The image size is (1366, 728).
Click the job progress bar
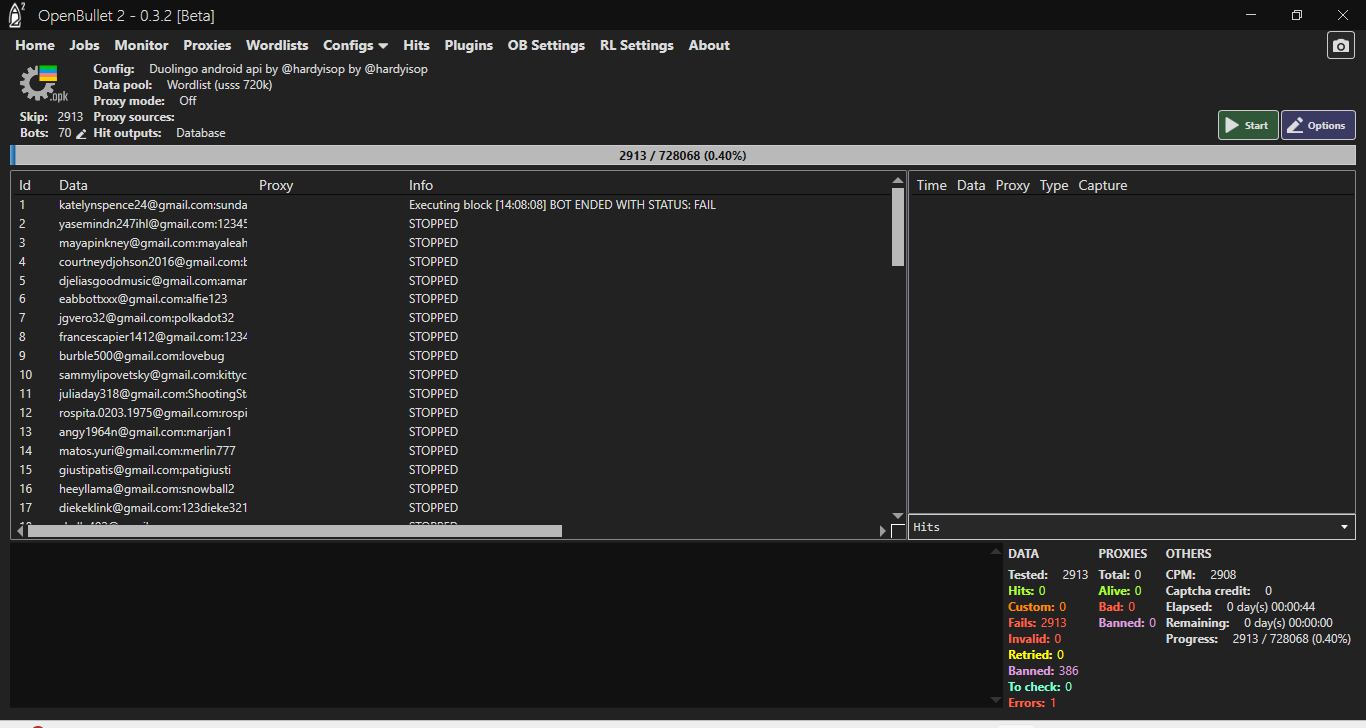[x=683, y=155]
